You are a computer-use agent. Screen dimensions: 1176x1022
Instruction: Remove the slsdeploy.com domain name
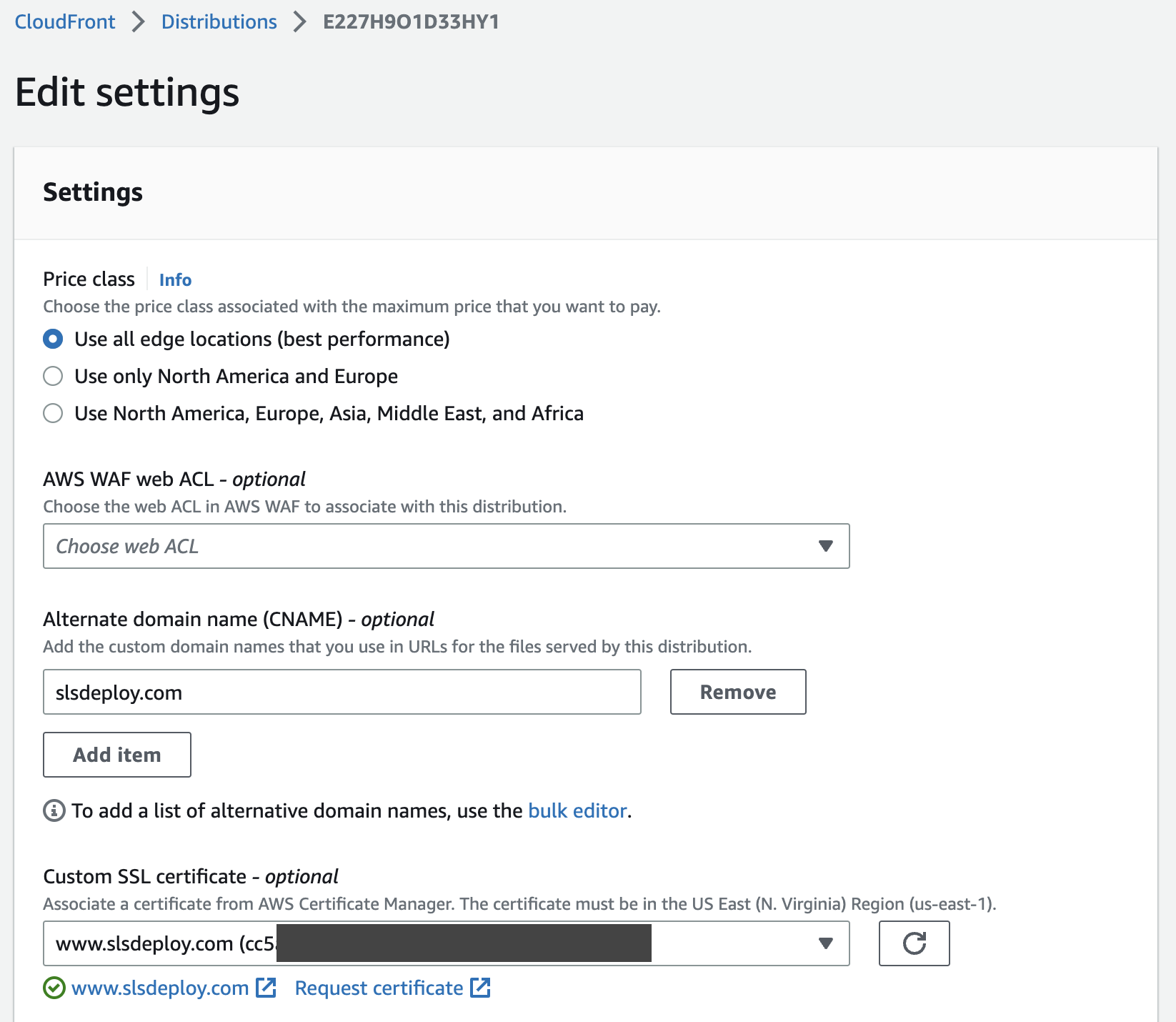pyautogui.click(x=738, y=692)
